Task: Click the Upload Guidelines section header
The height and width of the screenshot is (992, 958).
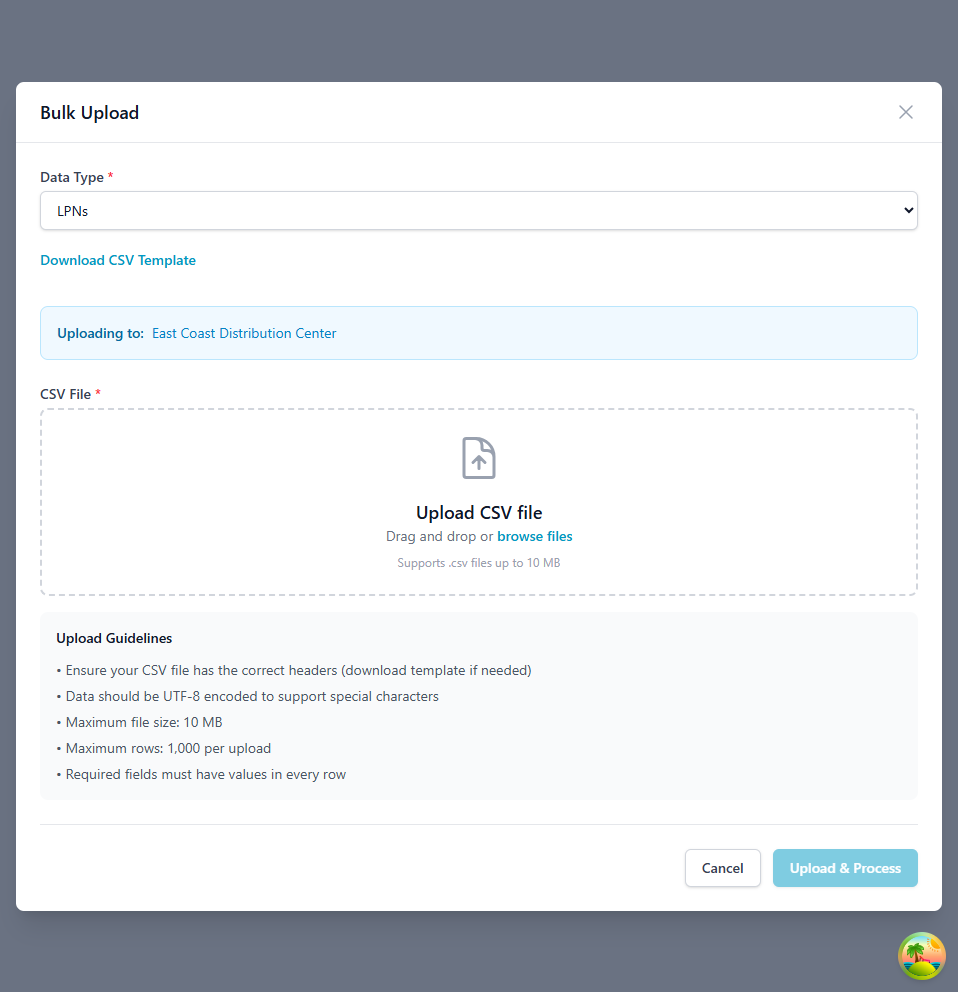Action: [114, 638]
